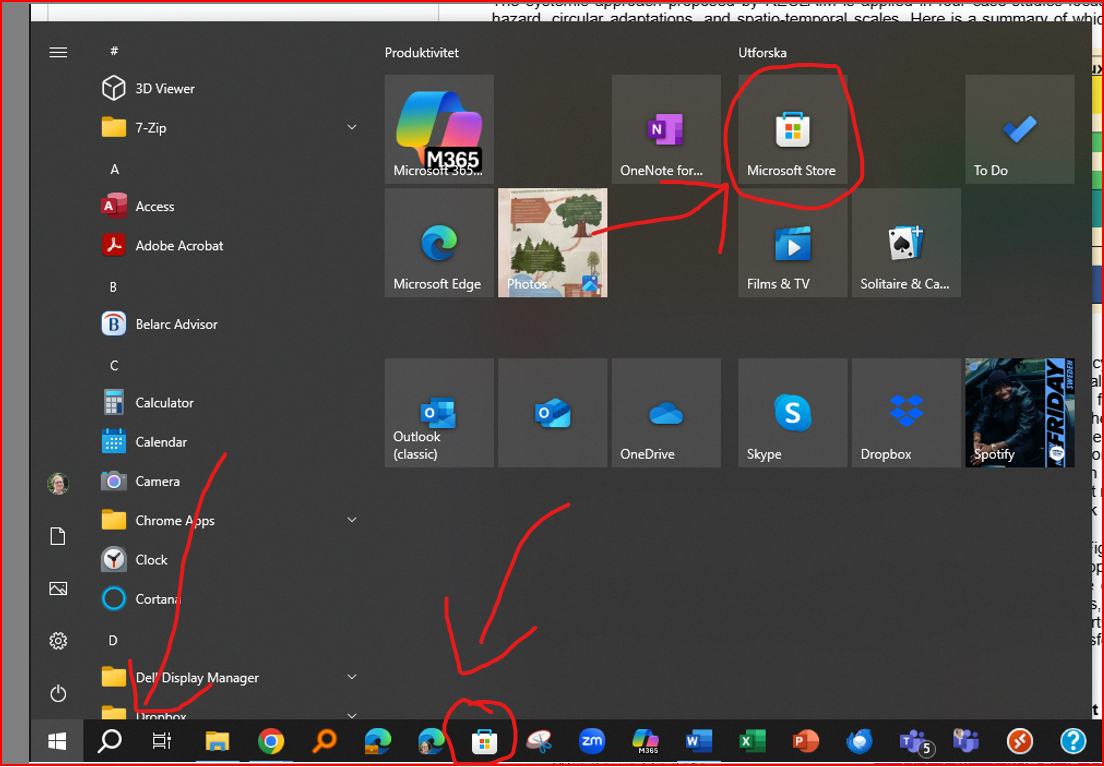Open the Microsoft 365 tile
Image resolution: width=1104 pixels, height=767 pixels.
pyautogui.click(x=439, y=130)
